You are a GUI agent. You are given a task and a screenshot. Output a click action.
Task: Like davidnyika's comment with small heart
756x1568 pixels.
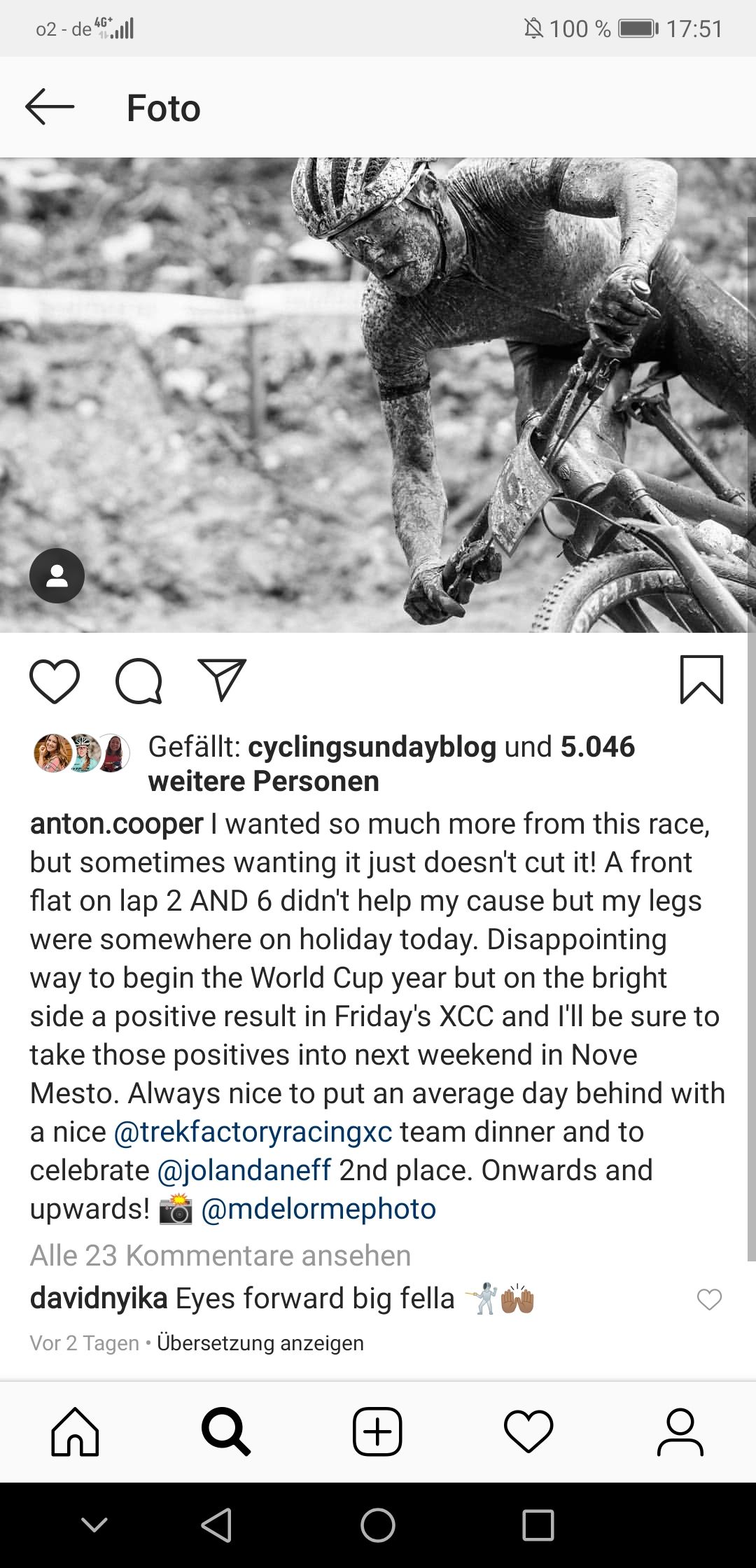pos(709,1299)
